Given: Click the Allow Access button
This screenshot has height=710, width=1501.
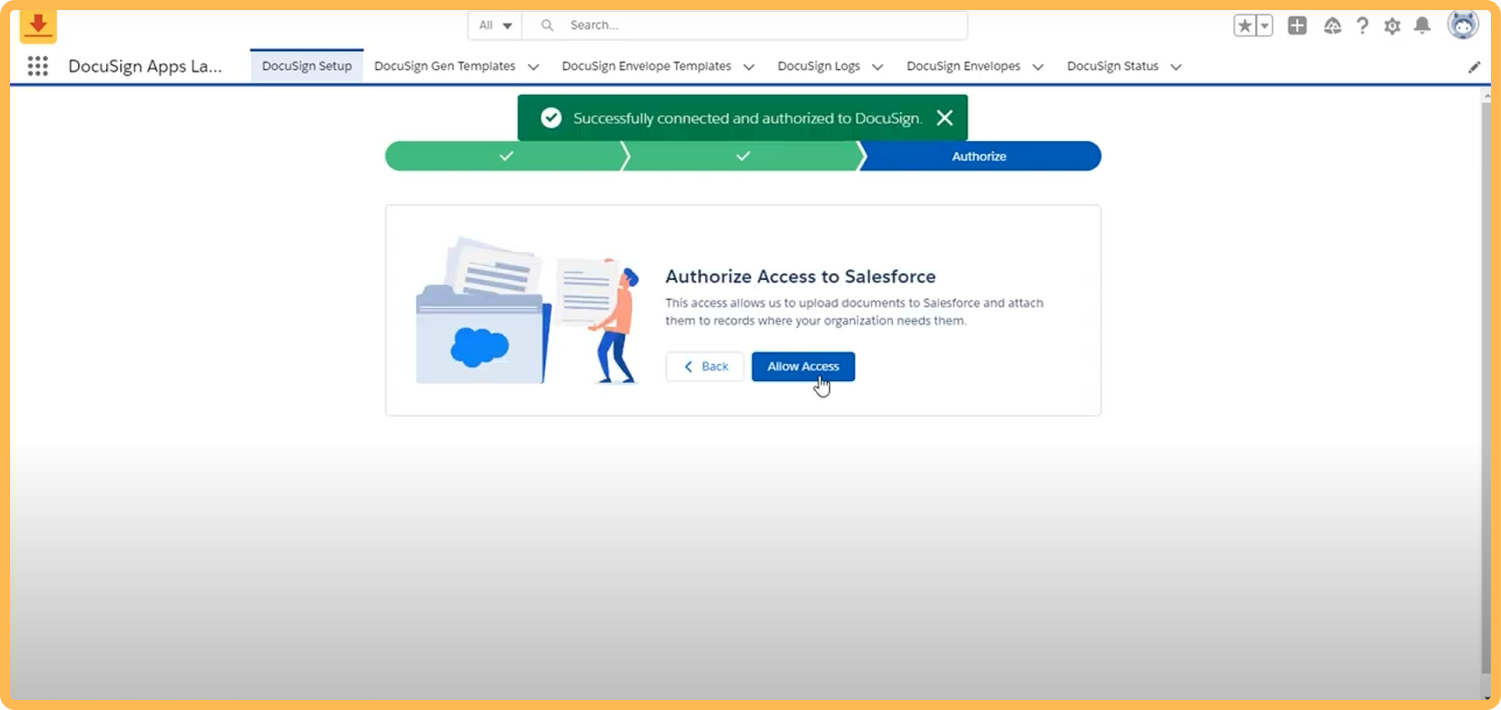Looking at the screenshot, I should tap(803, 366).
